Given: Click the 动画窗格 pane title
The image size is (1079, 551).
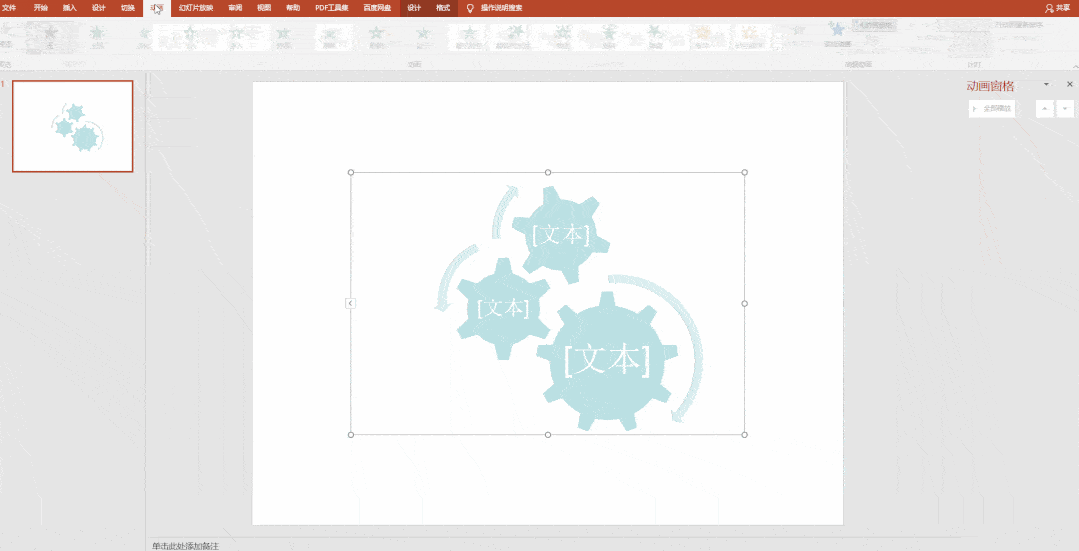Looking at the screenshot, I should tap(990, 86).
